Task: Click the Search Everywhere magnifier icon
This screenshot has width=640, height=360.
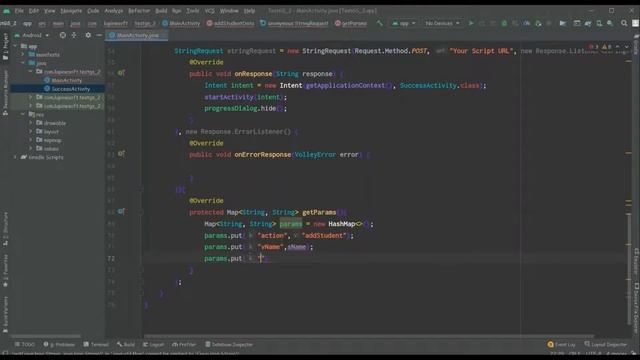Action: 624,23
